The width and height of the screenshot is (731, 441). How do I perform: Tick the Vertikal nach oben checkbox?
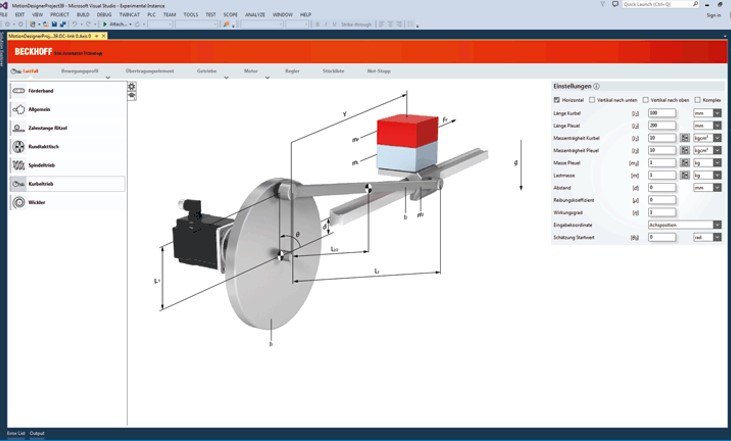pos(645,100)
